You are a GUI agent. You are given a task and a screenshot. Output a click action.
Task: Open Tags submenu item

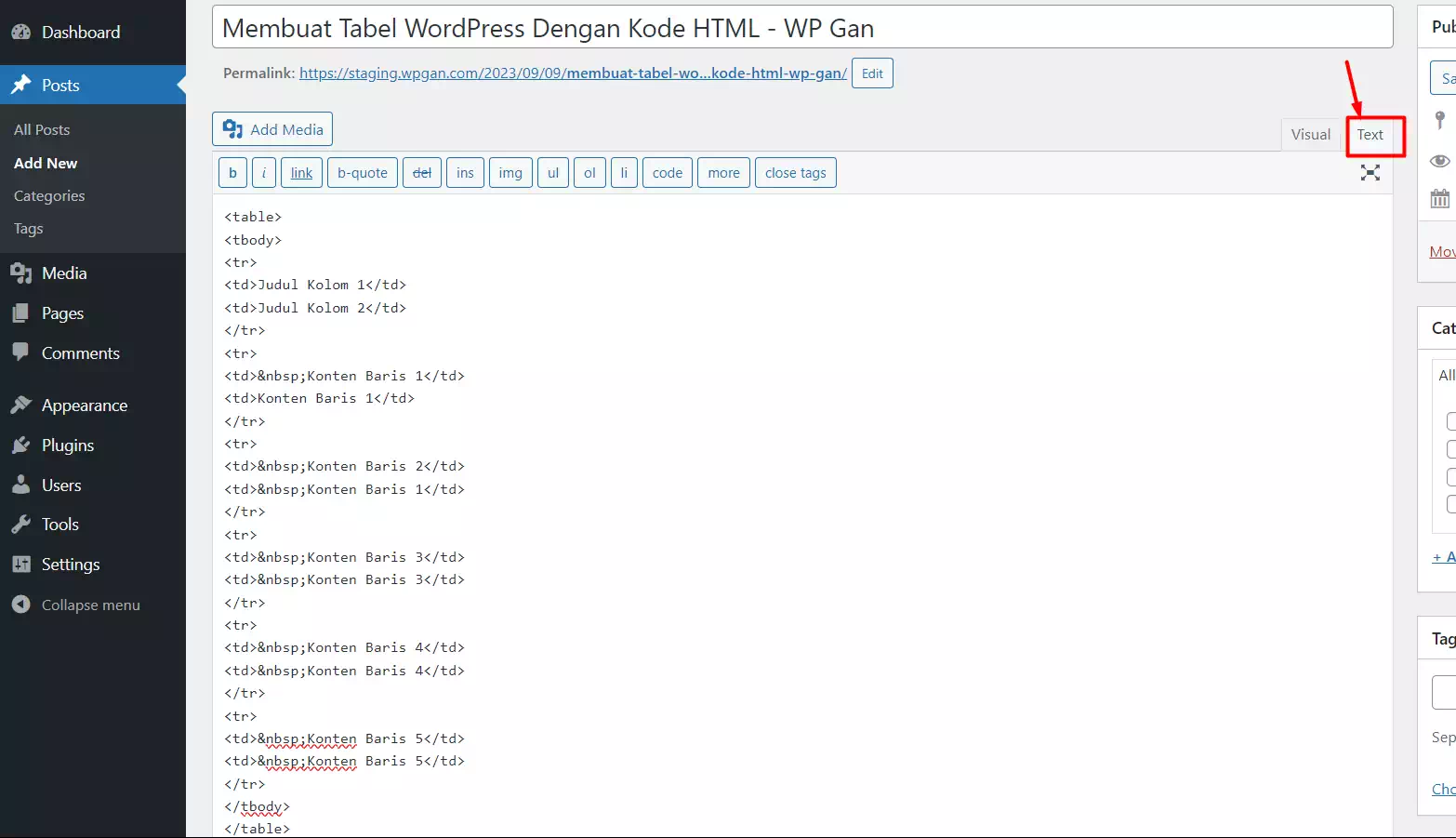click(x=28, y=229)
